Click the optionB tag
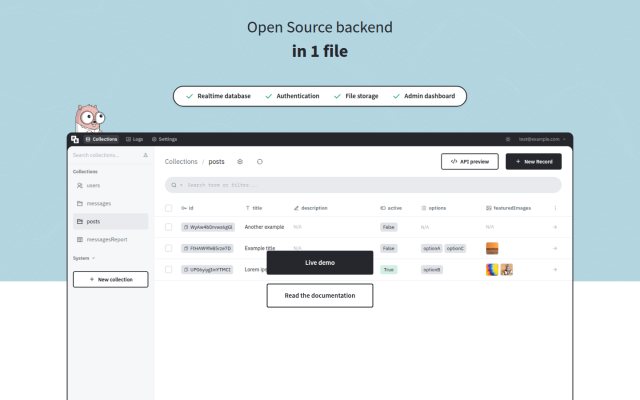Viewport: 640px width, 400px height. pos(431,269)
